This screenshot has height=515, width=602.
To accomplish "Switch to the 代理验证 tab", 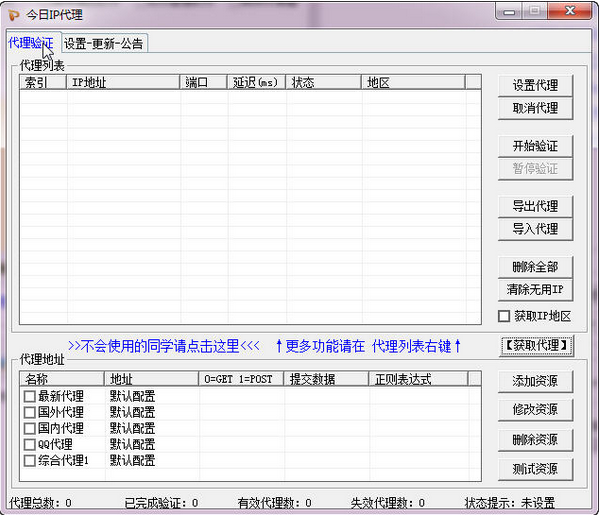I will pyautogui.click(x=30, y=43).
